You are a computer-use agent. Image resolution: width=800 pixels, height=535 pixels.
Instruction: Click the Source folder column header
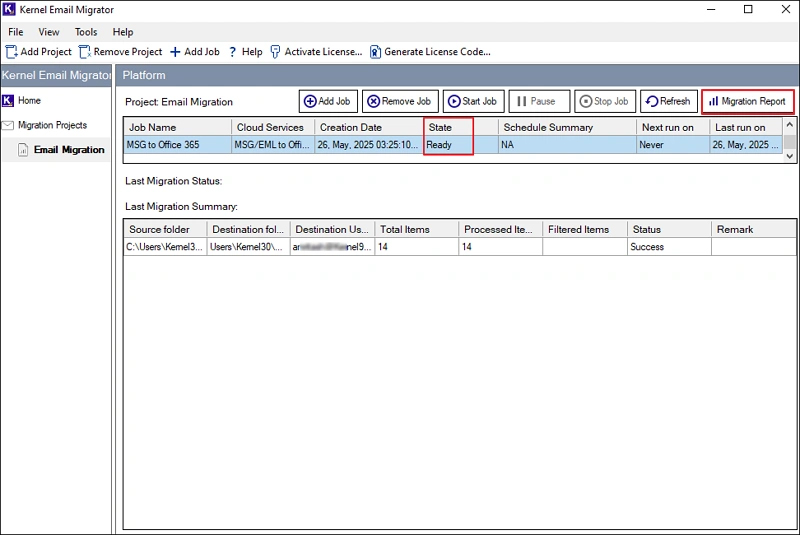[x=165, y=230]
